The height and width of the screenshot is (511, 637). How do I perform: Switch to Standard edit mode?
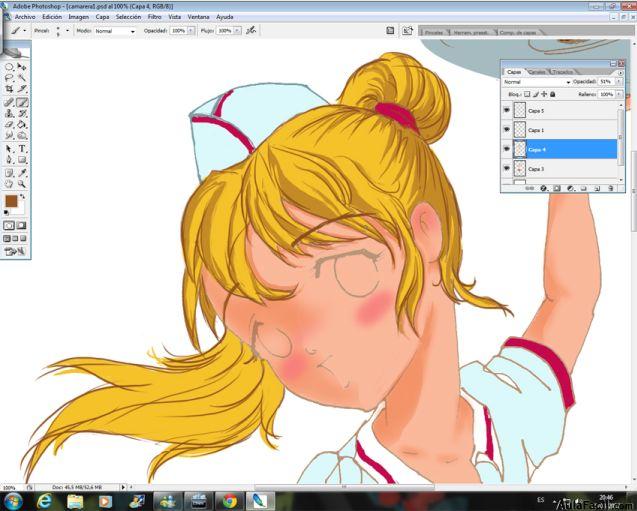(x=9, y=225)
